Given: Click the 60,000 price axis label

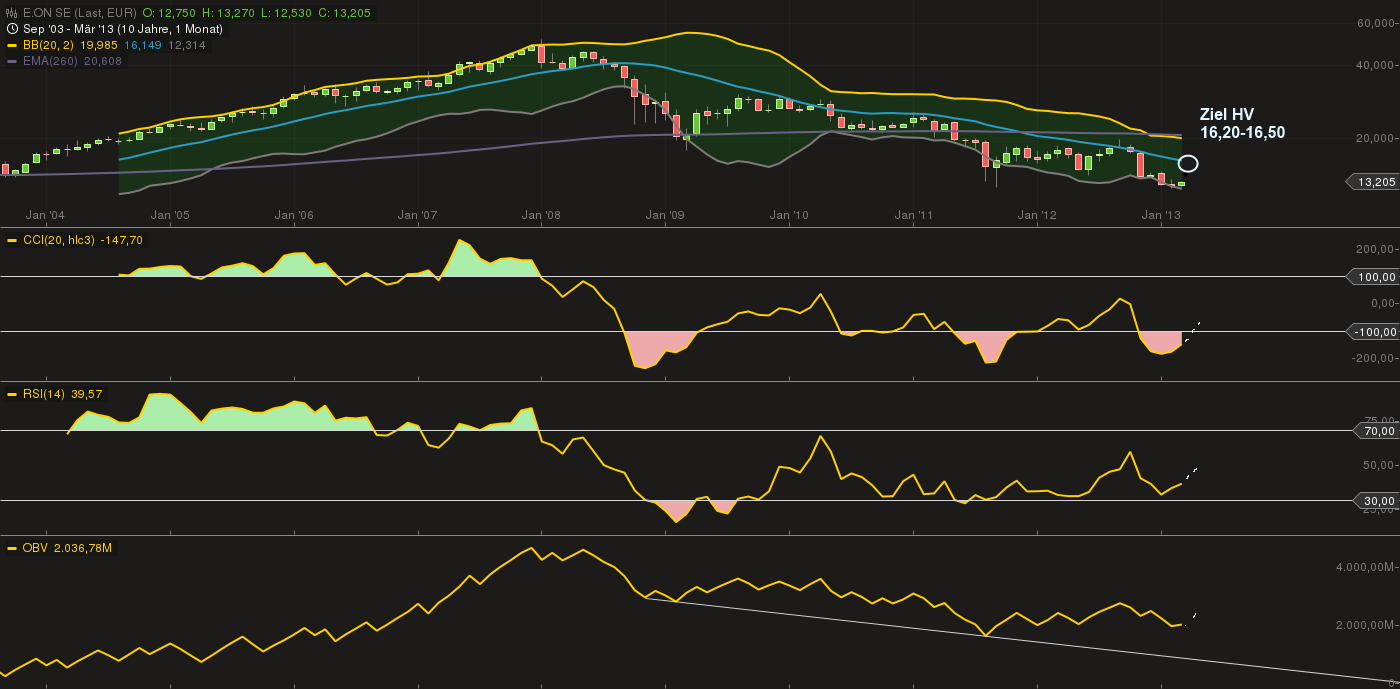Looking at the screenshot, I should pos(1376,23).
